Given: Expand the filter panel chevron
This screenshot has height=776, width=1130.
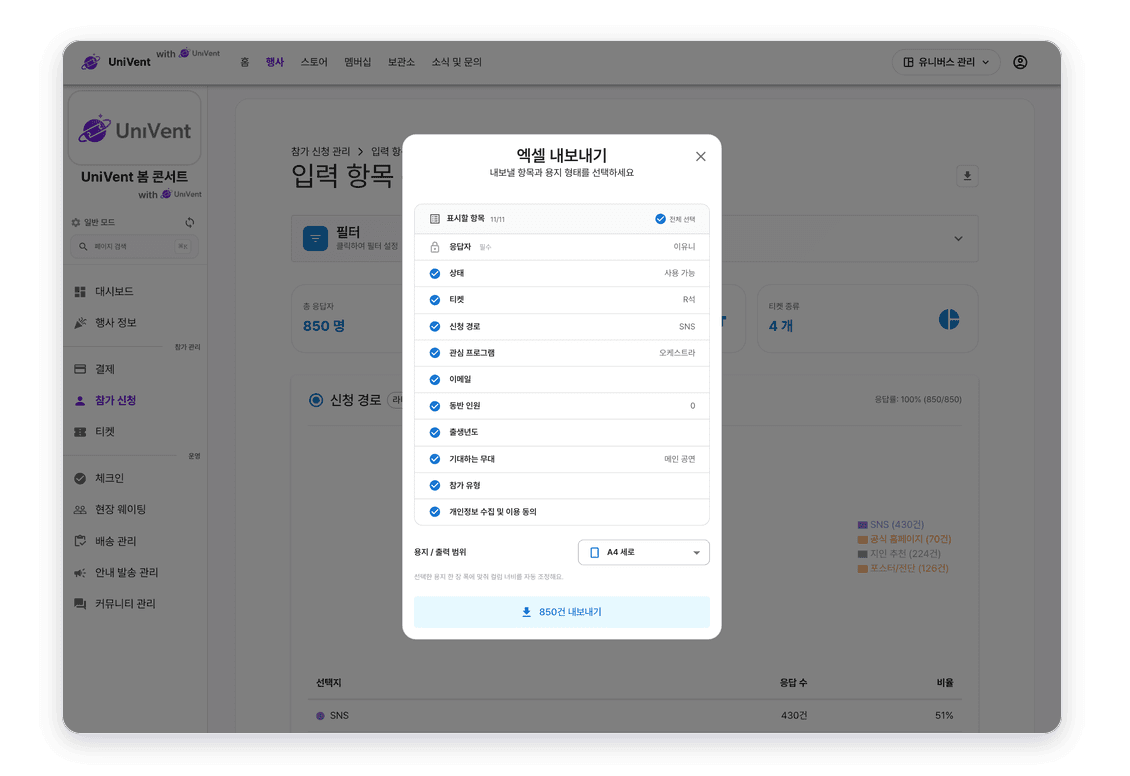Looking at the screenshot, I should tap(958, 238).
